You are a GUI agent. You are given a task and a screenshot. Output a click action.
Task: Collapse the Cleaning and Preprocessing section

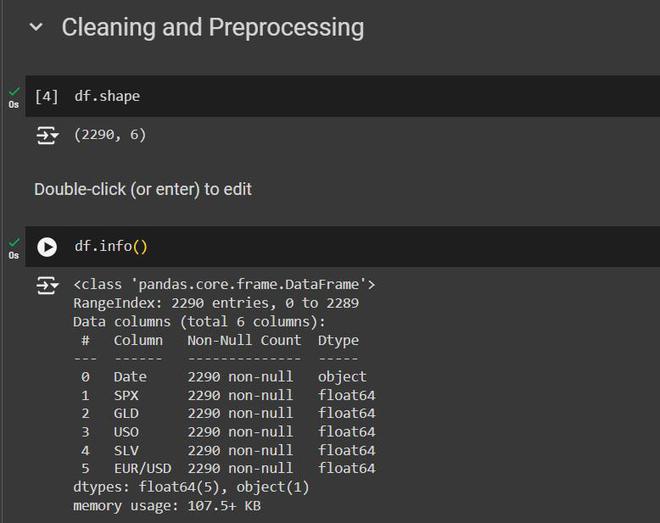click(x=37, y=28)
